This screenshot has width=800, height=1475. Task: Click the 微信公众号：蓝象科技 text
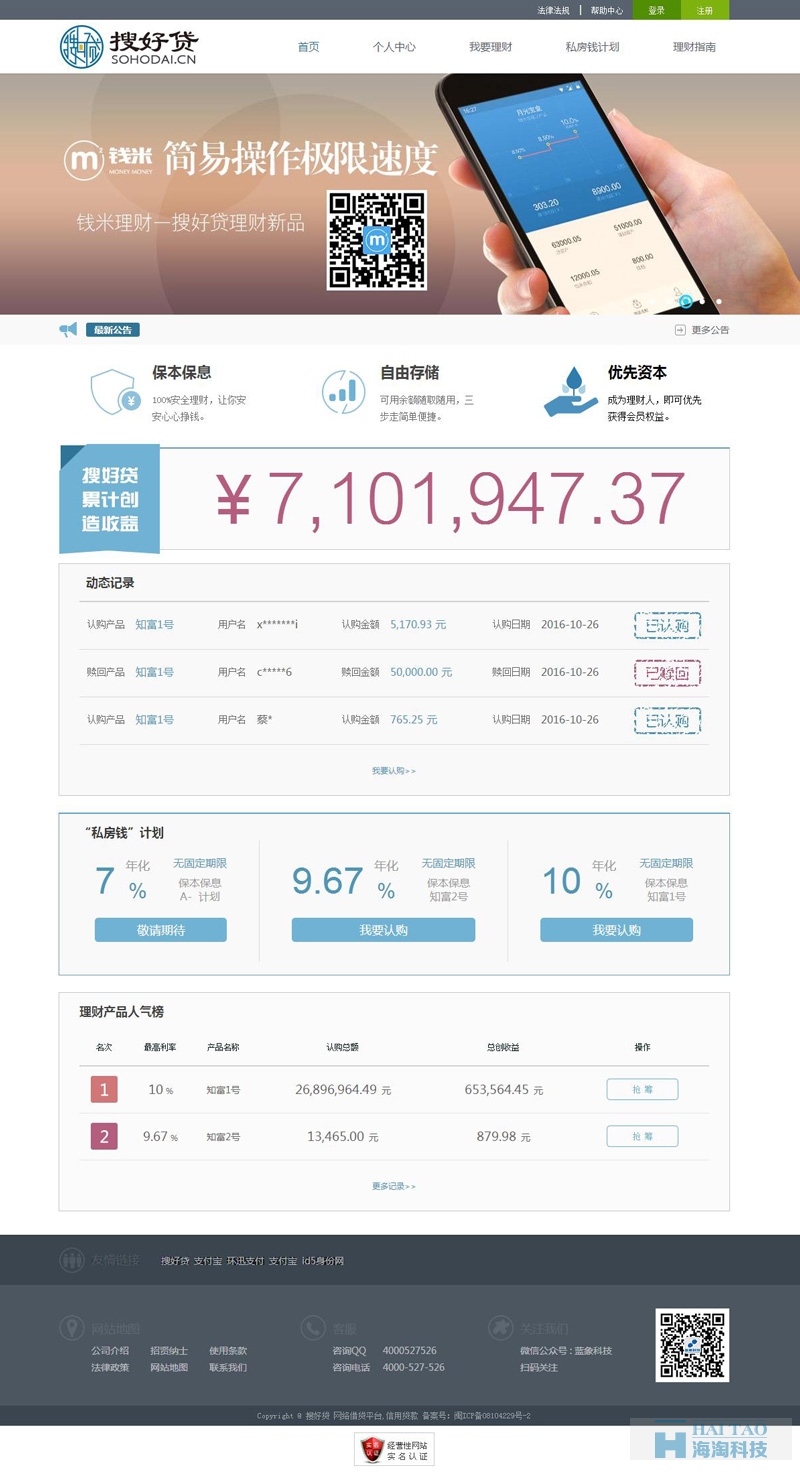[x=566, y=1351]
